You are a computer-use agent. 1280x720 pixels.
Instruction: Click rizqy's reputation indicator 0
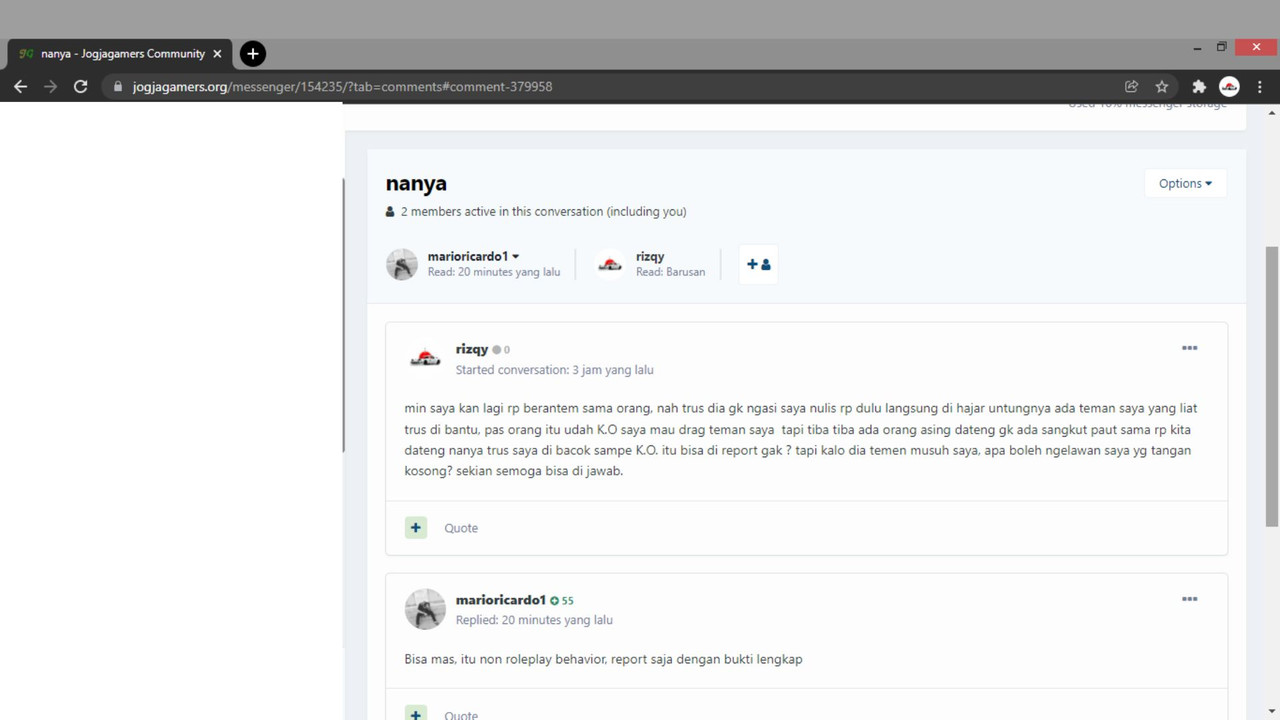(501, 350)
